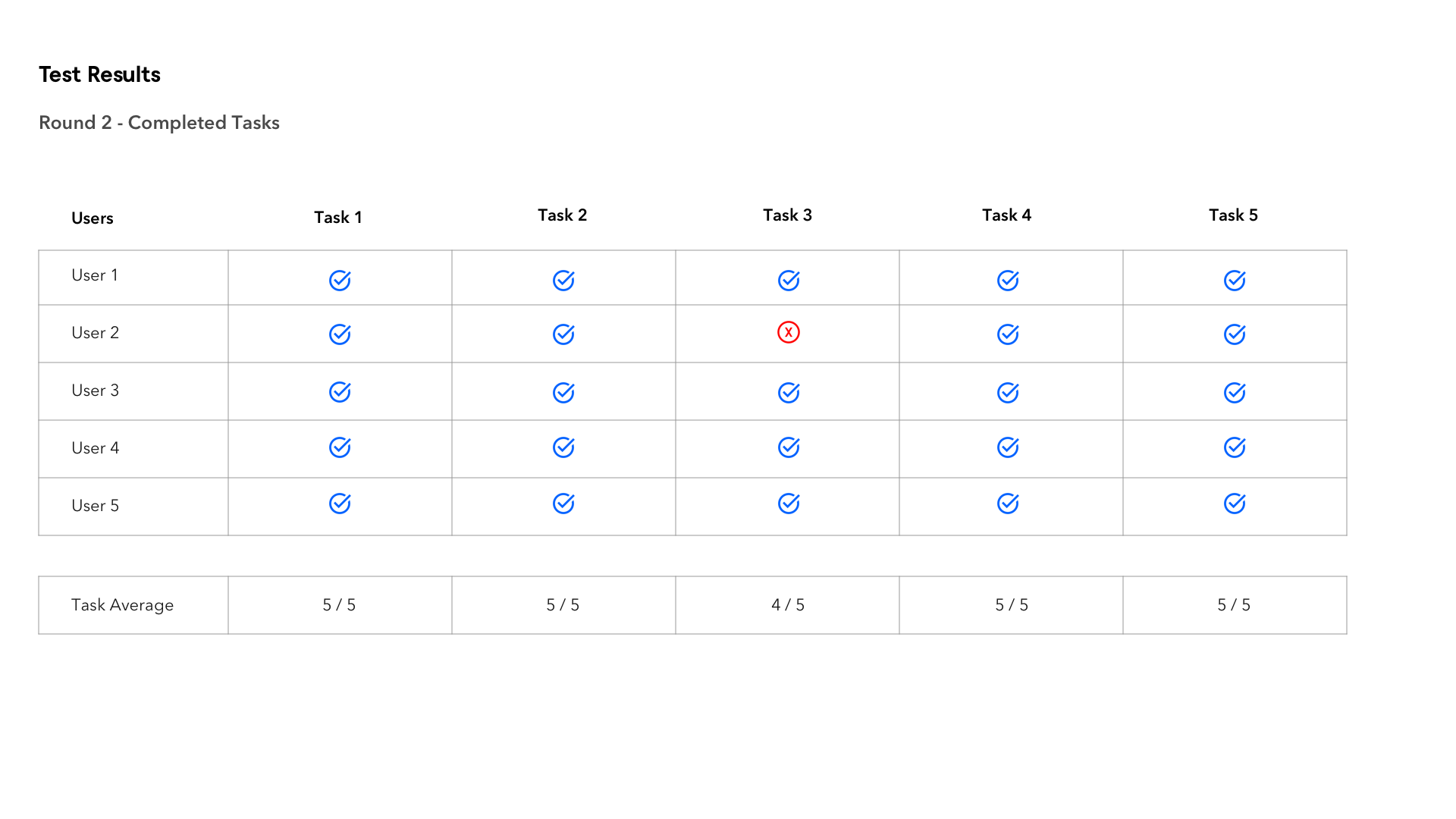Click the Users column header
Image resolution: width=1456 pixels, height=819 pixels.
pyautogui.click(x=93, y=218)
